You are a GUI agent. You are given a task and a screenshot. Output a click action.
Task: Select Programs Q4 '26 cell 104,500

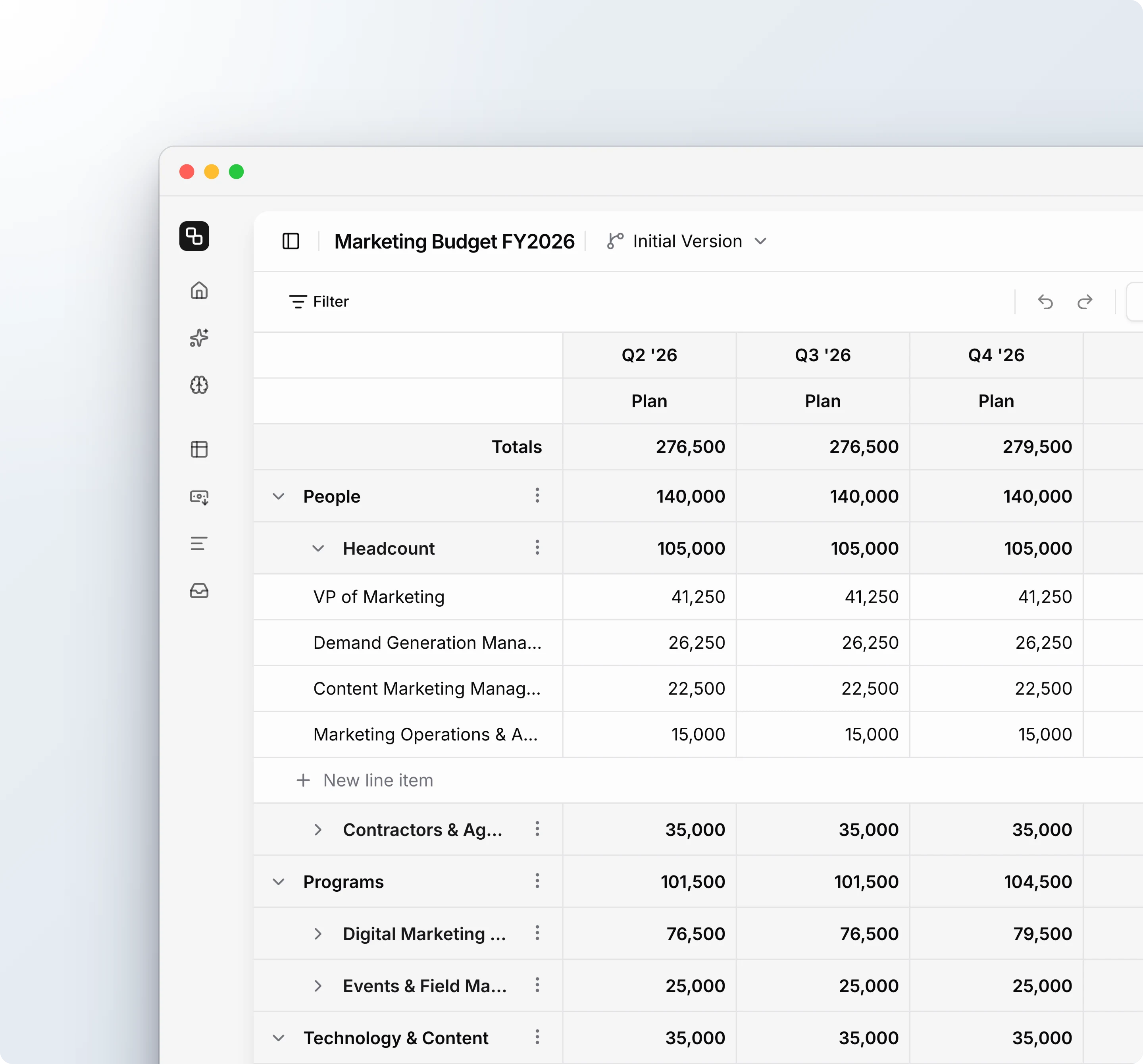(x=996, y=882)
